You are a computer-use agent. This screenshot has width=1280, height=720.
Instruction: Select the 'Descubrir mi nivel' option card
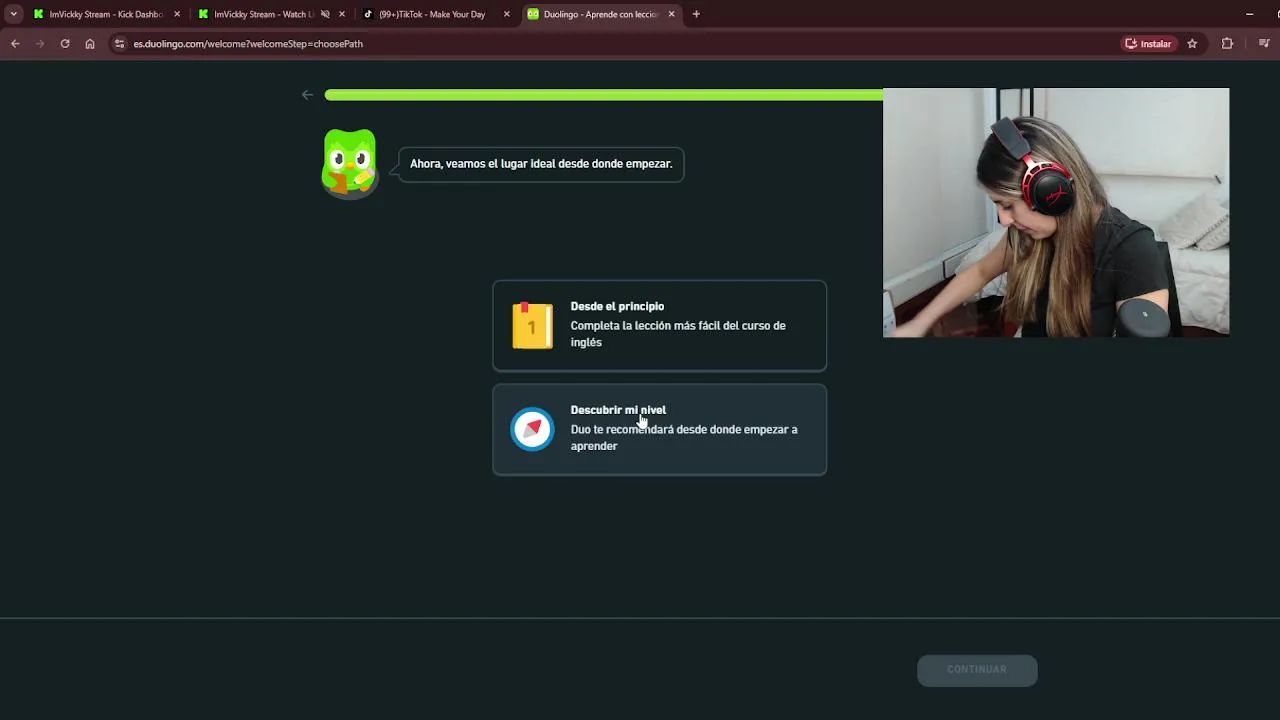[659, 430]
